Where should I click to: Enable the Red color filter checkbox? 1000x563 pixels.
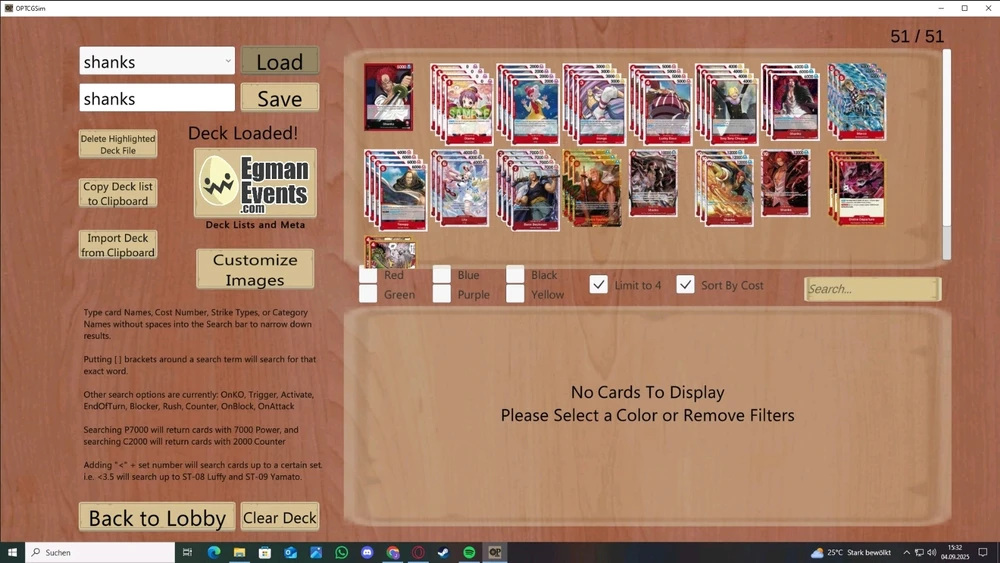[x=368, y=275]
